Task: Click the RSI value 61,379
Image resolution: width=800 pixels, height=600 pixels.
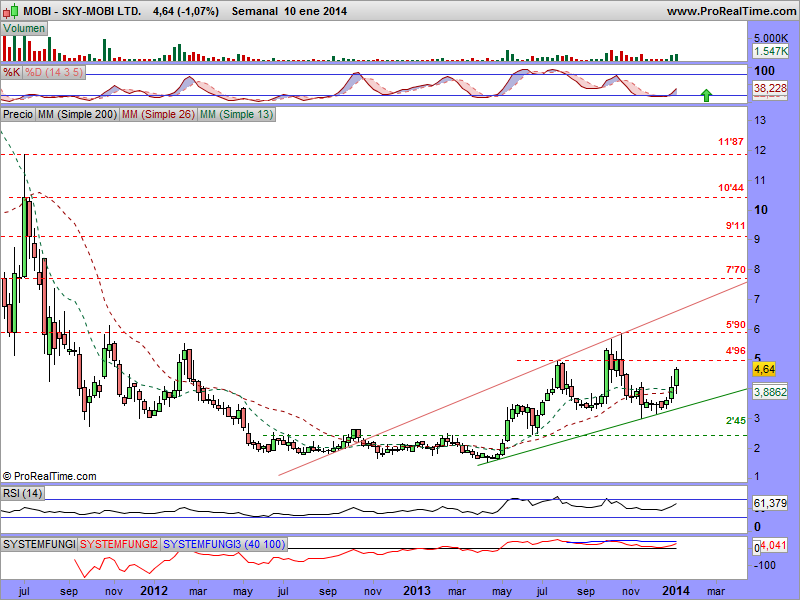Action: coord(770,503)
